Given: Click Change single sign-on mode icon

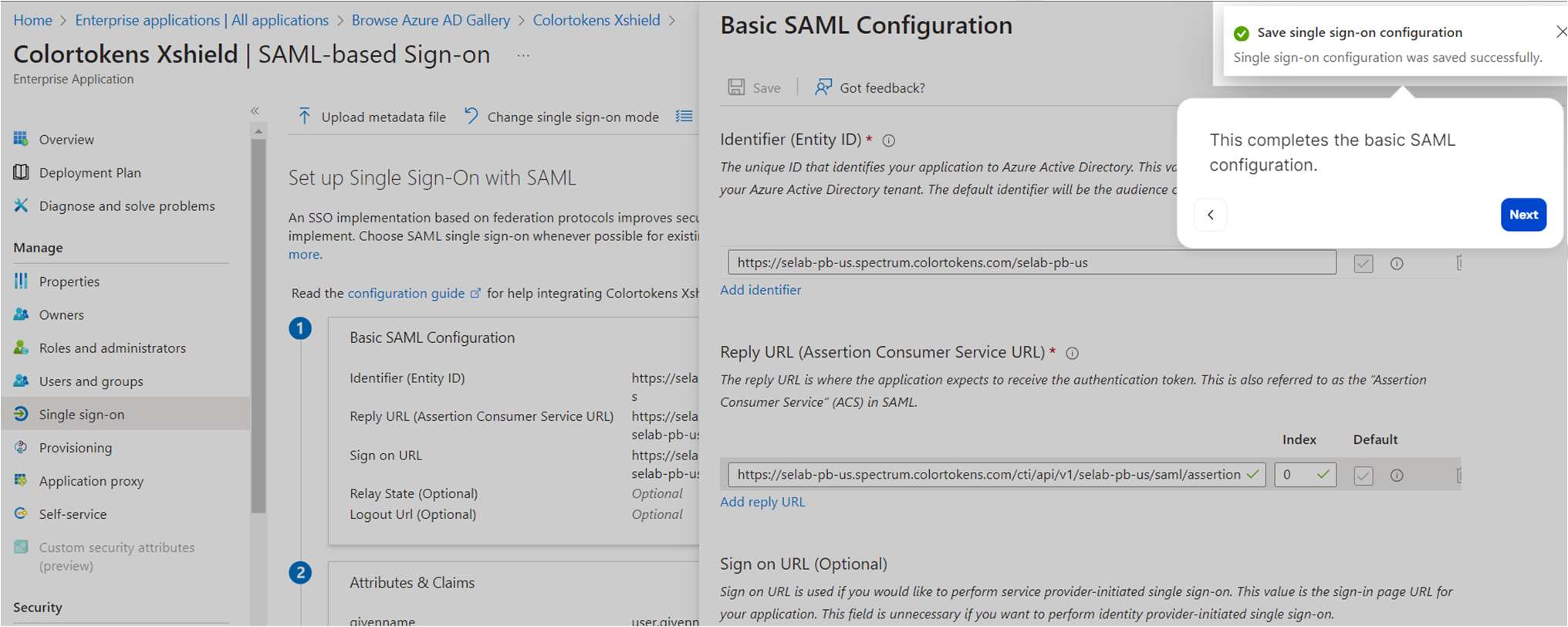Looking at the screenshot, I should [471, 117].
